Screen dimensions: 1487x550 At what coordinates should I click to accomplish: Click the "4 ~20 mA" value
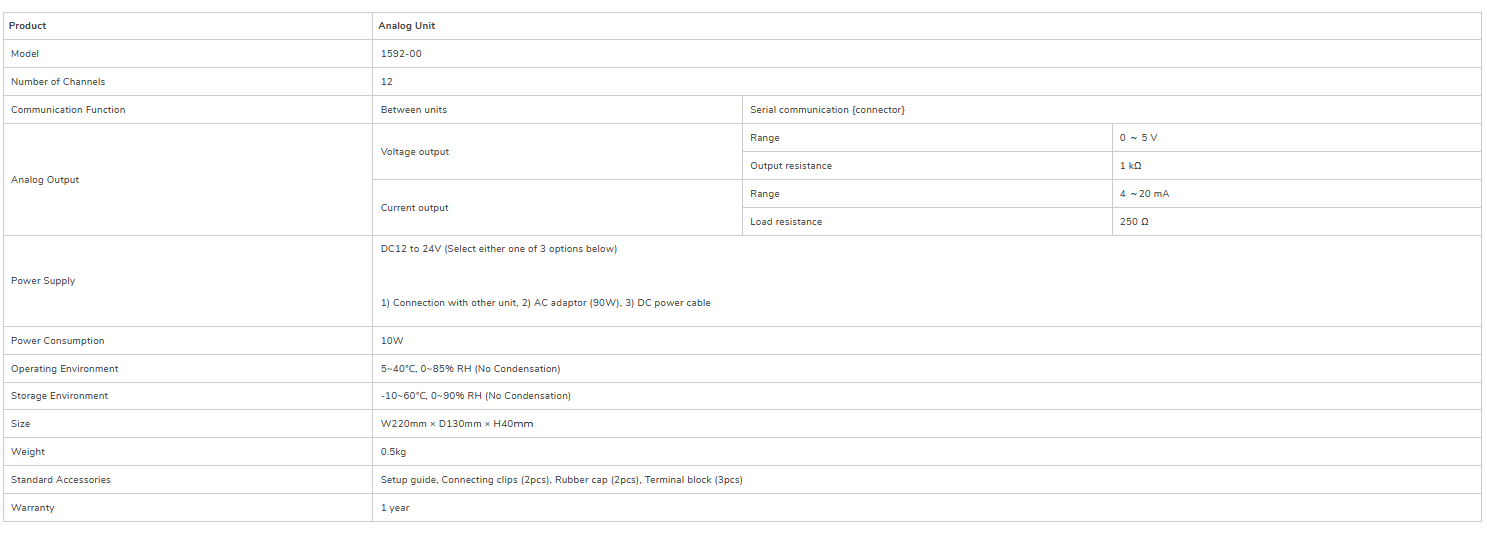(x=1144, y=194)
